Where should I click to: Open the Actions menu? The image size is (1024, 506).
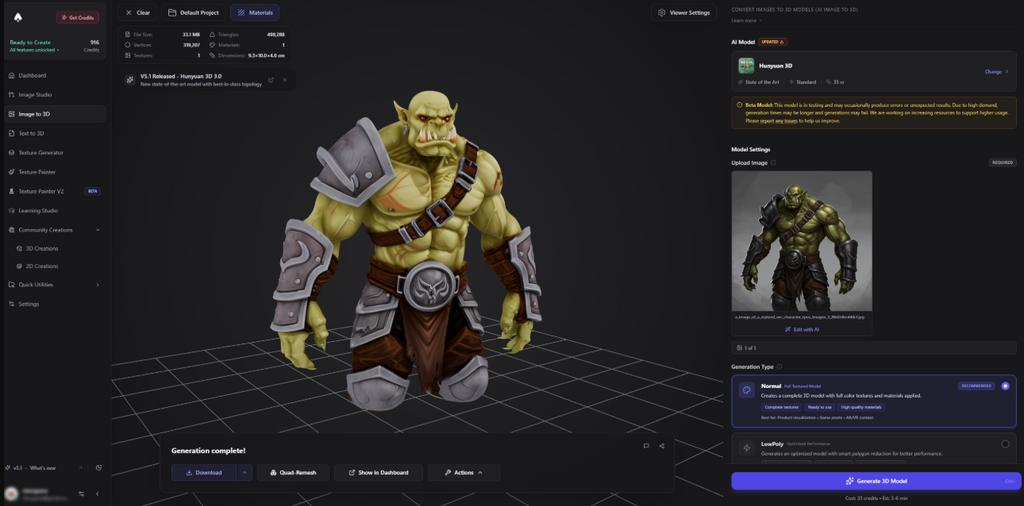pos(464,473)
